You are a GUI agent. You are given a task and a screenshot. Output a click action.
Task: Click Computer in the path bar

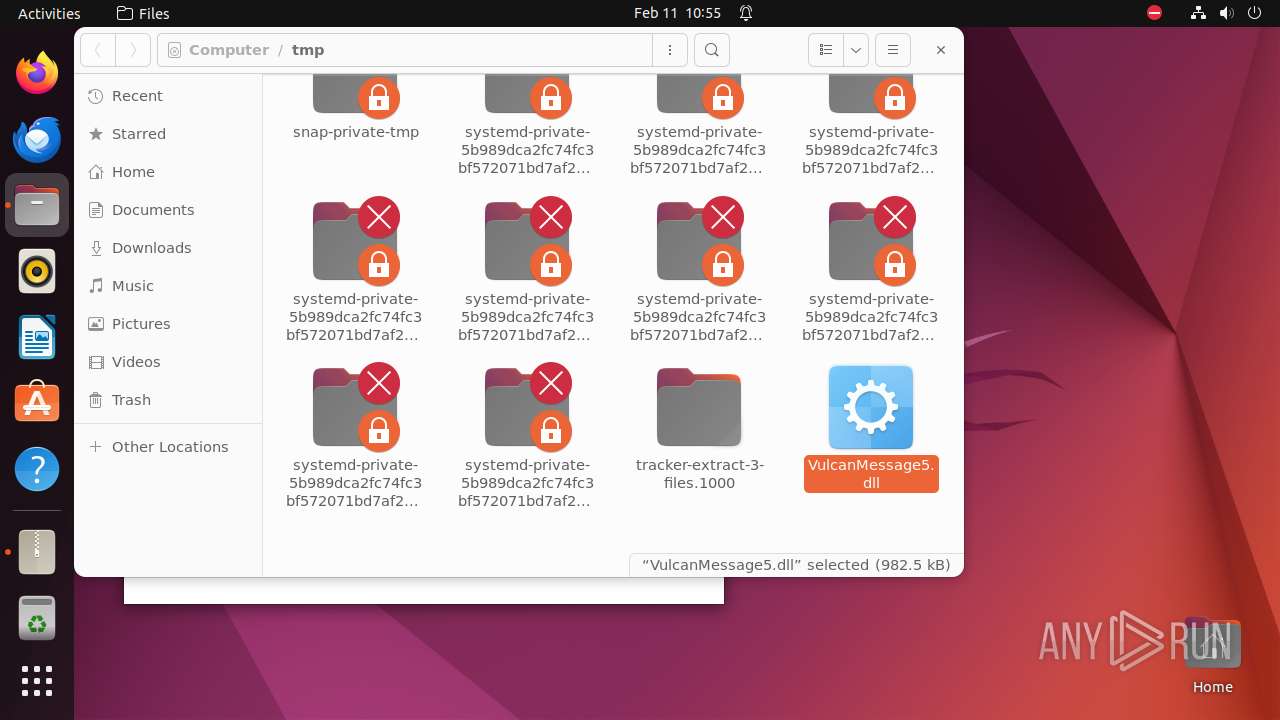click(229, 50)
